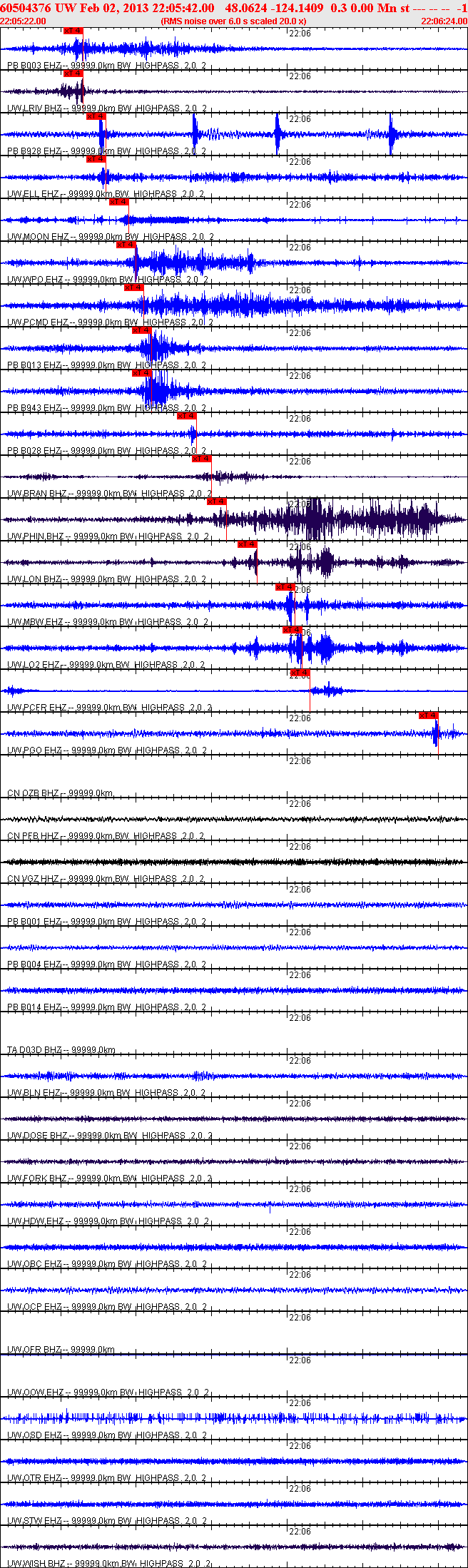Click the red pick flag on UW LRIV trace
Image resolution: width=468 pixels, height=1568 pixels.
[73, 73]
